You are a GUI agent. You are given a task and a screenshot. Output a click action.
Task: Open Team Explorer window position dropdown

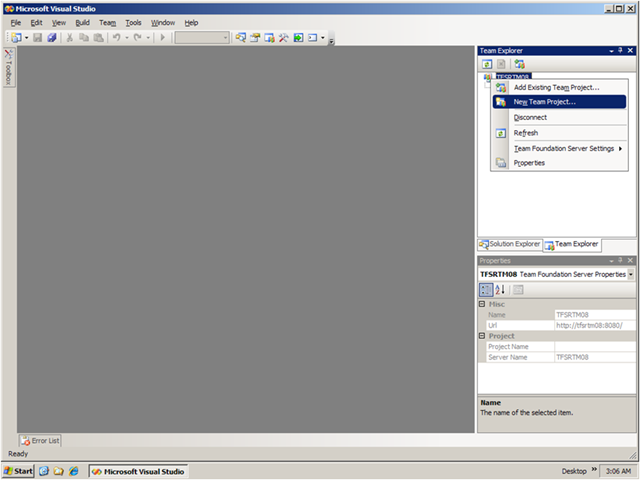pyautogui.click(x=611, y=51)
